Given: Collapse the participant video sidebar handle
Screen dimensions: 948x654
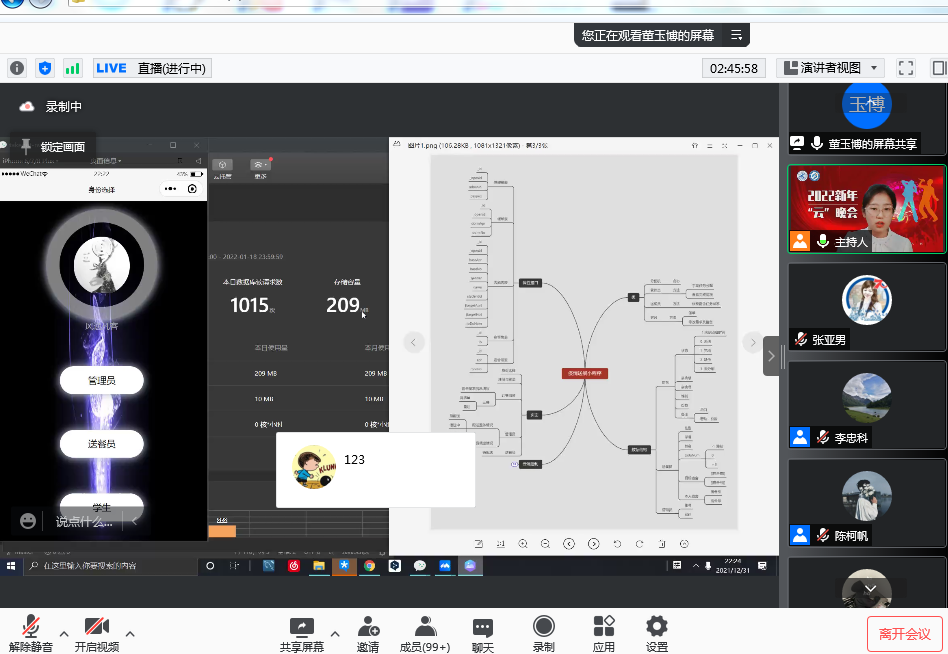Looking at the screenshot, I should [x=771, y=355].
